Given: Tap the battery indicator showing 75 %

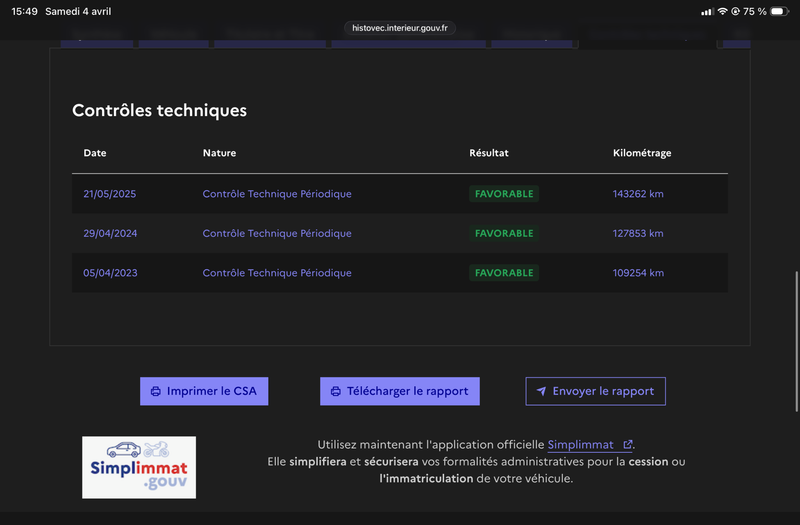Looking at the screenshot, I should (x=781, y=11).
